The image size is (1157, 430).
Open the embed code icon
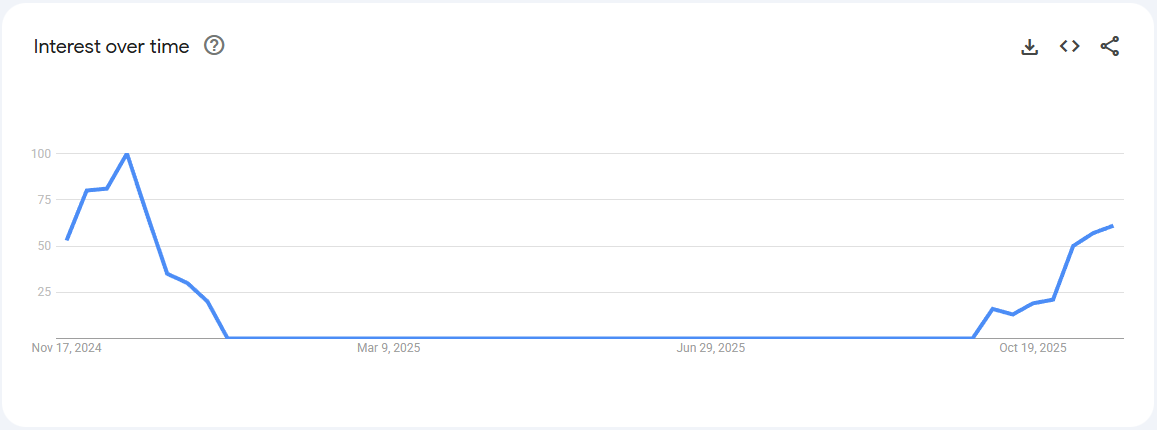(x=1070, y=46)
